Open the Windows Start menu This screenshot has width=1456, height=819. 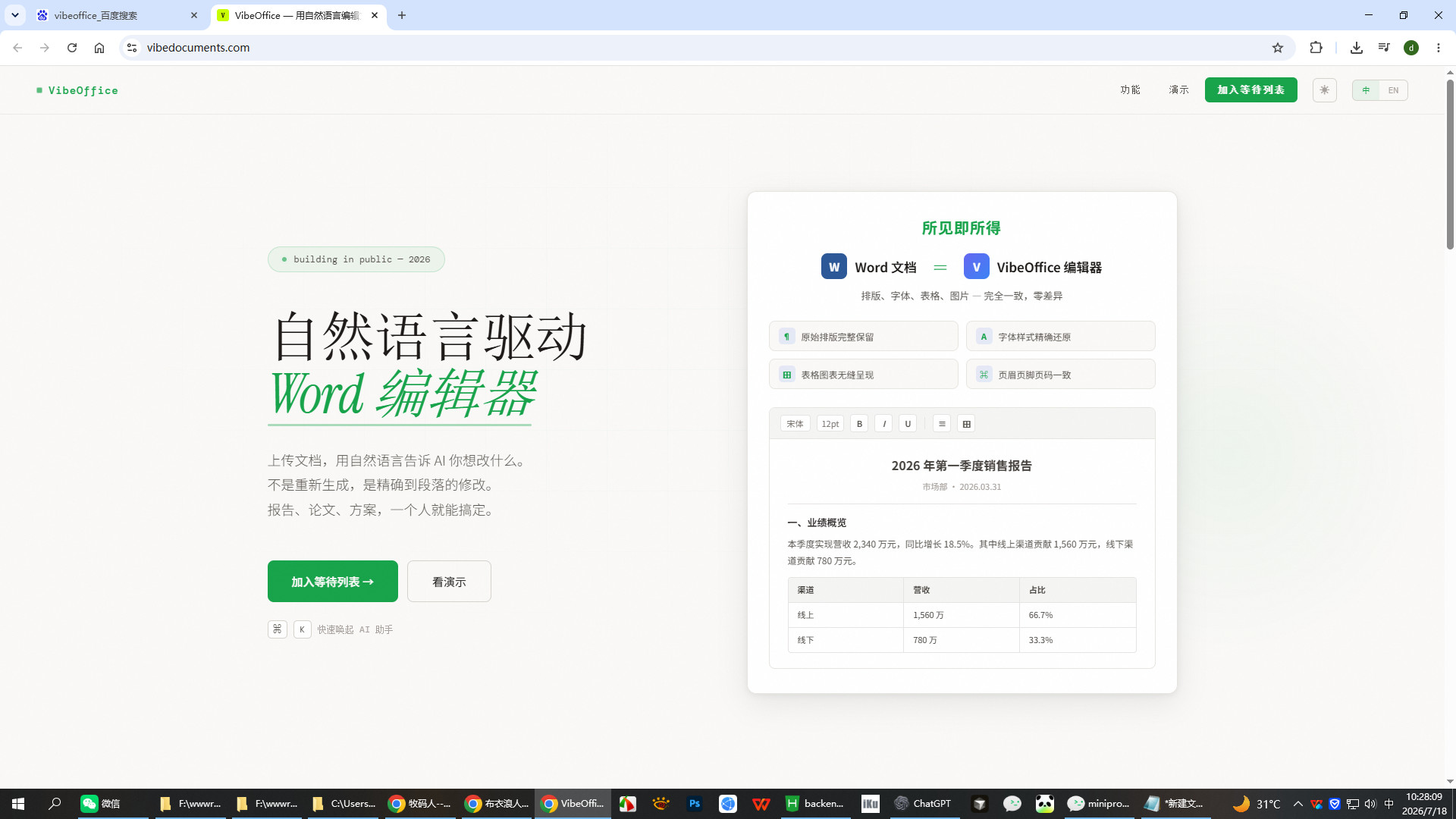click(x=18, y=804)
